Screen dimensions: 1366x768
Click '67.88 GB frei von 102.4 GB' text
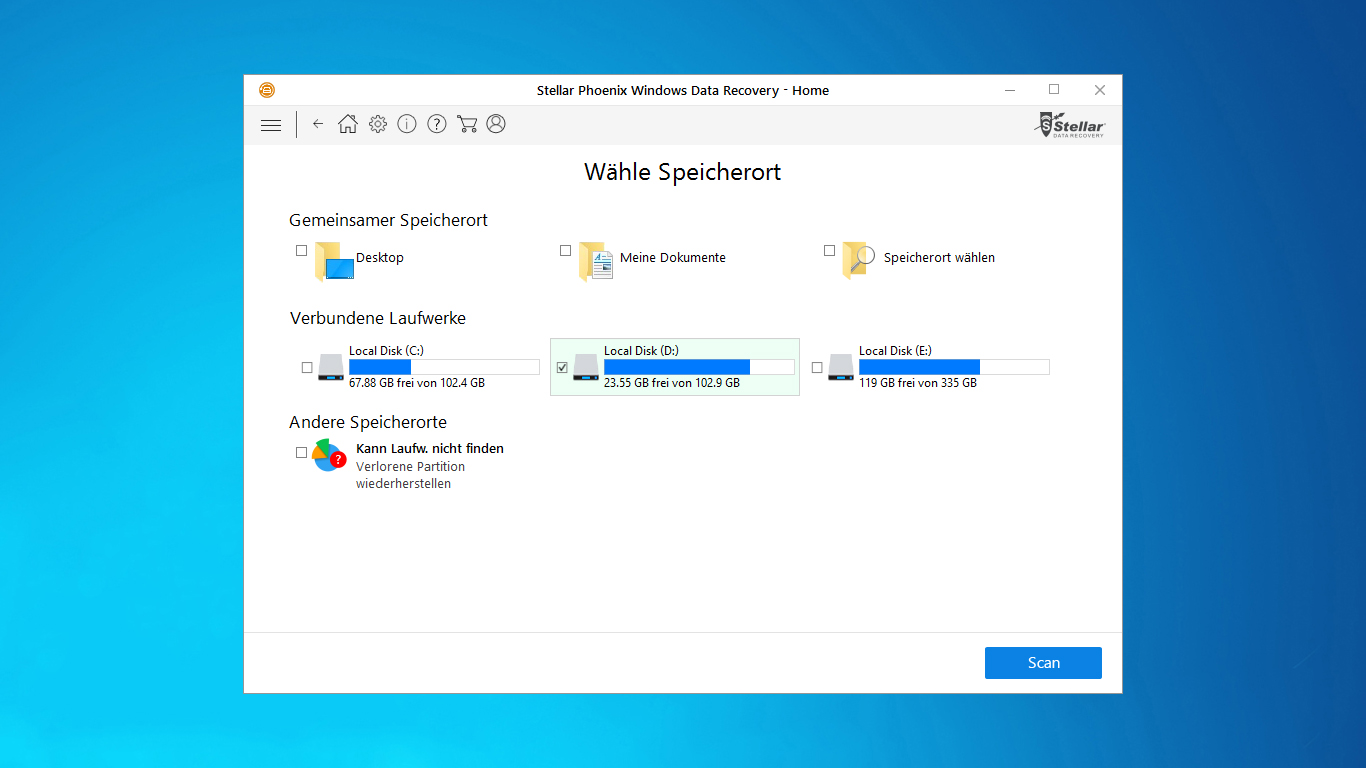click(417, 383)
